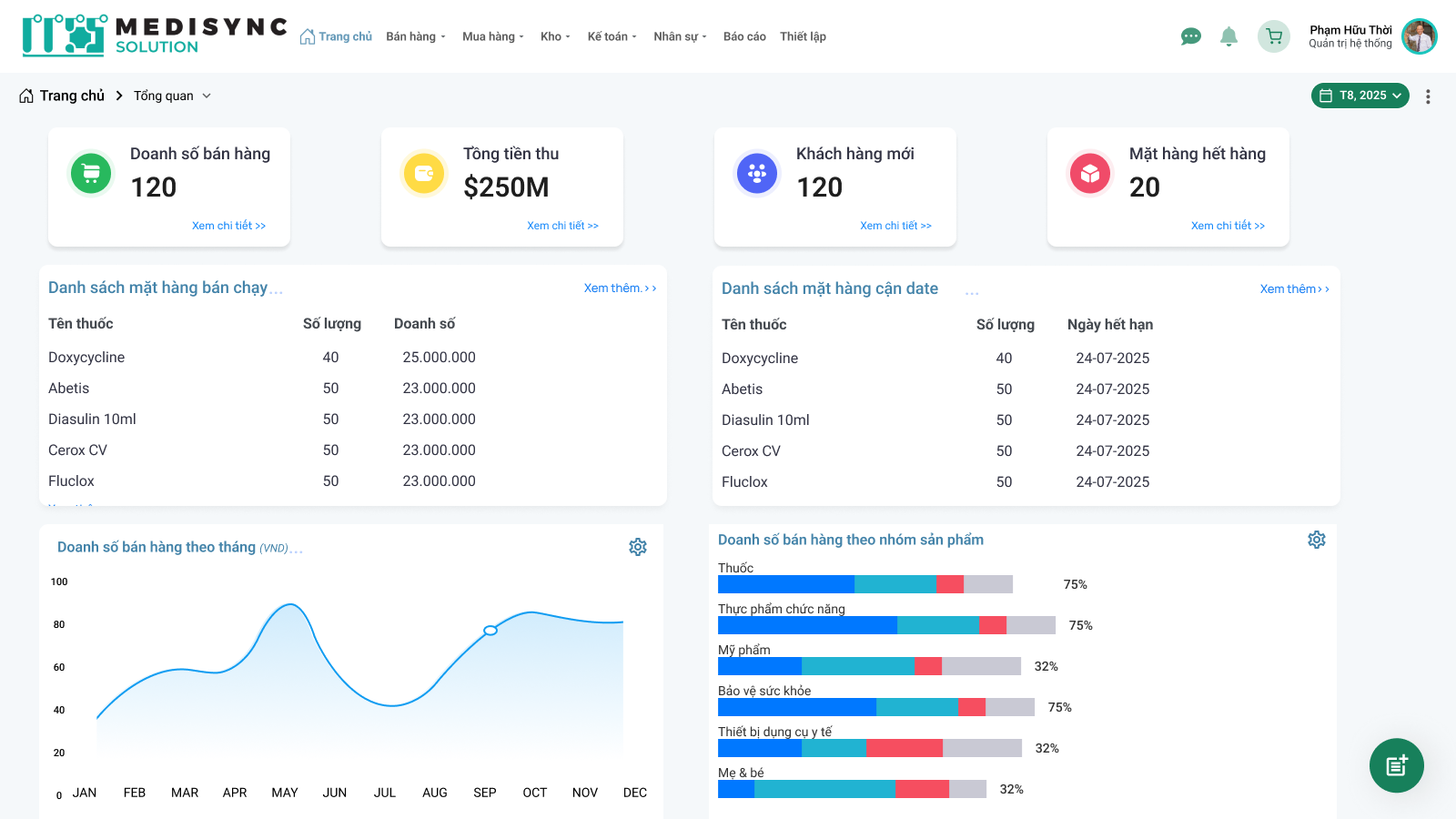
Task: Click the MediSync Solution logo
Action: pos(155,35)
